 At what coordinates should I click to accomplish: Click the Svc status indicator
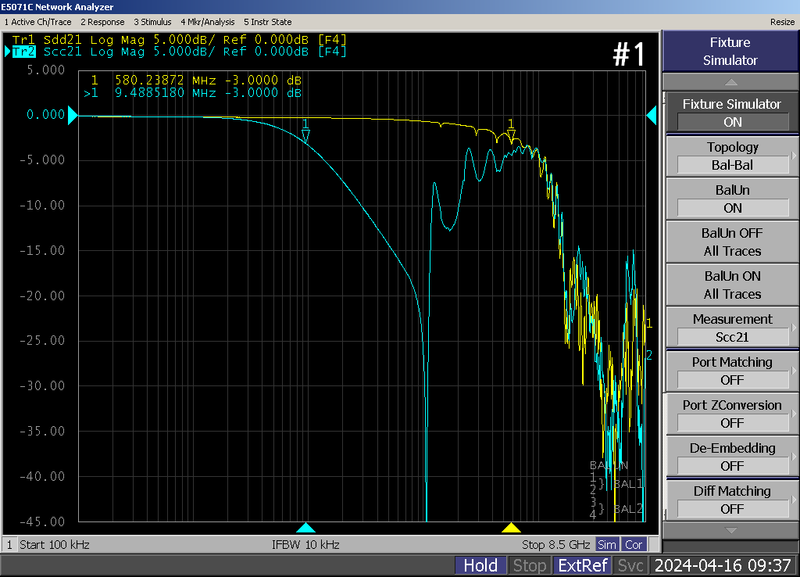pos(630,565)
